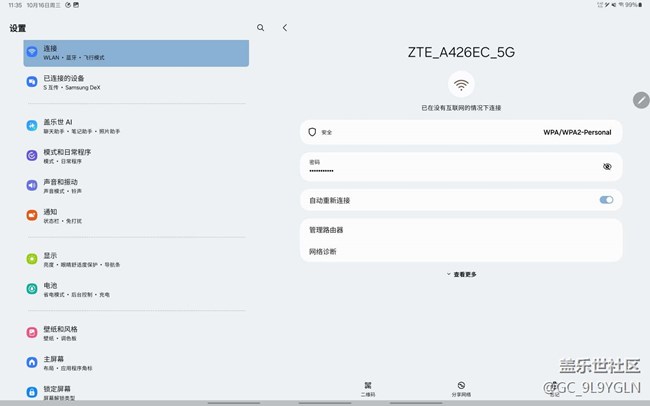Click the search icon in Settings
Image resolution: width=650 pixels, height=406 pixels.
pos(261,28)
